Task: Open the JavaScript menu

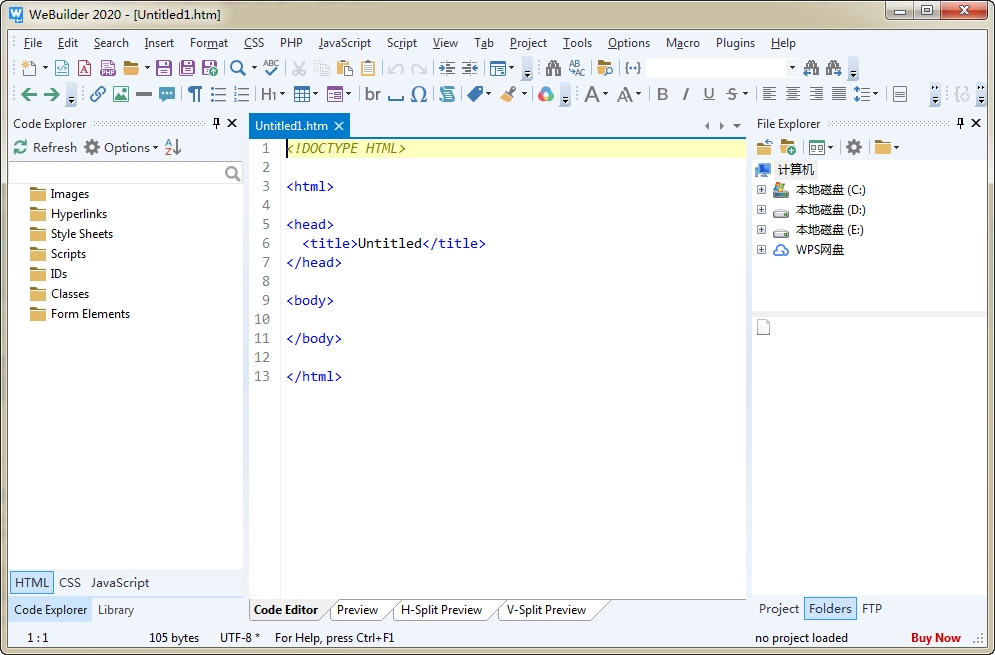Action: pyautogui.click(x=344, y=43)
